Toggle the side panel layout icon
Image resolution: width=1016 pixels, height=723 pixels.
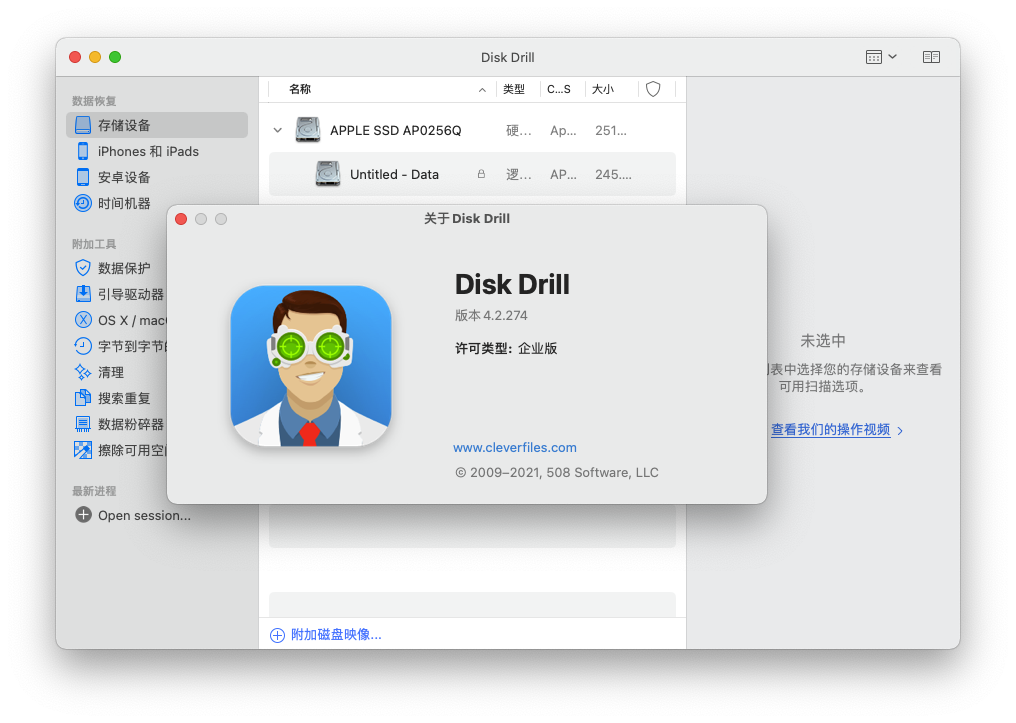point(931,57)
